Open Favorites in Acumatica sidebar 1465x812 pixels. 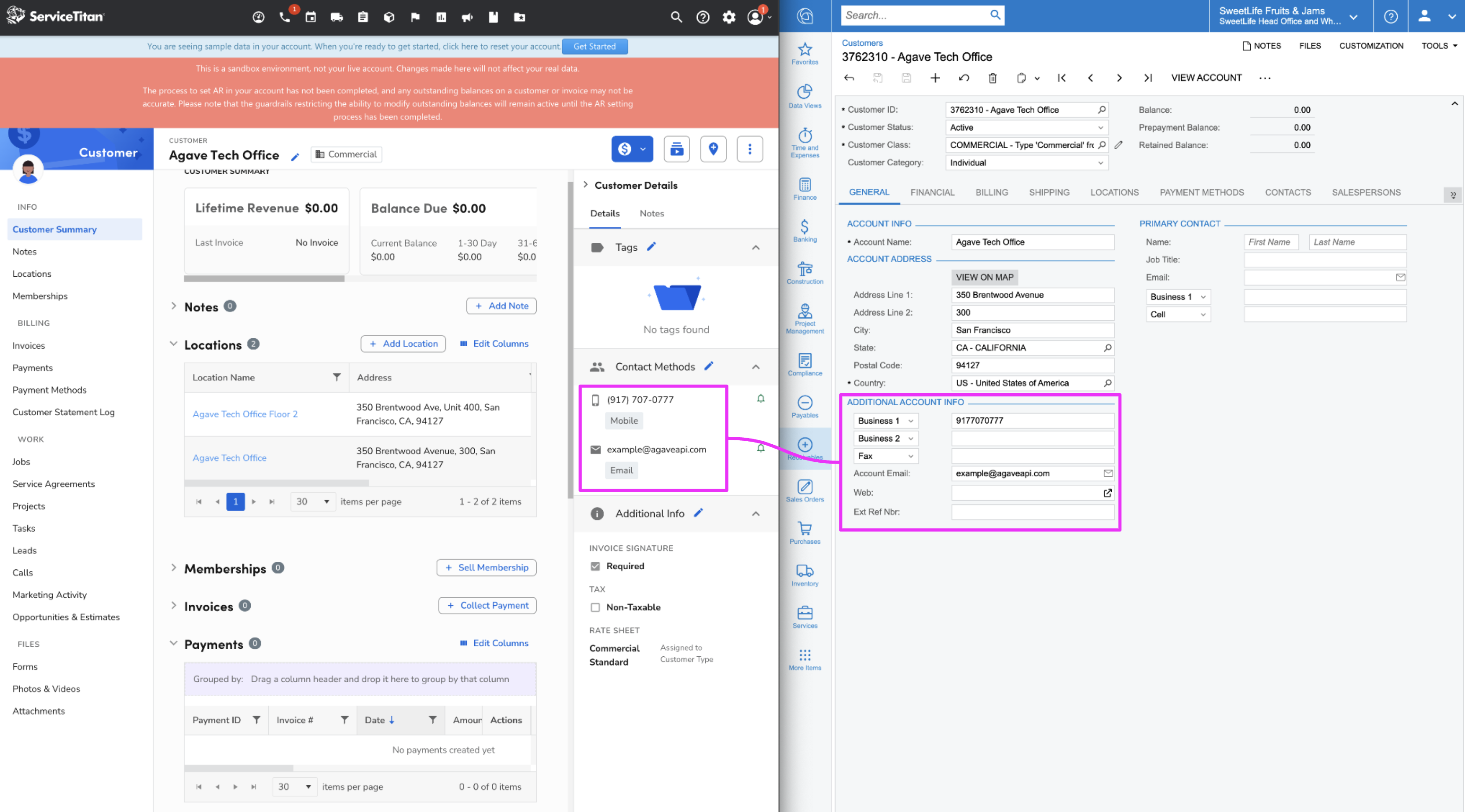(x=805, y=54)
